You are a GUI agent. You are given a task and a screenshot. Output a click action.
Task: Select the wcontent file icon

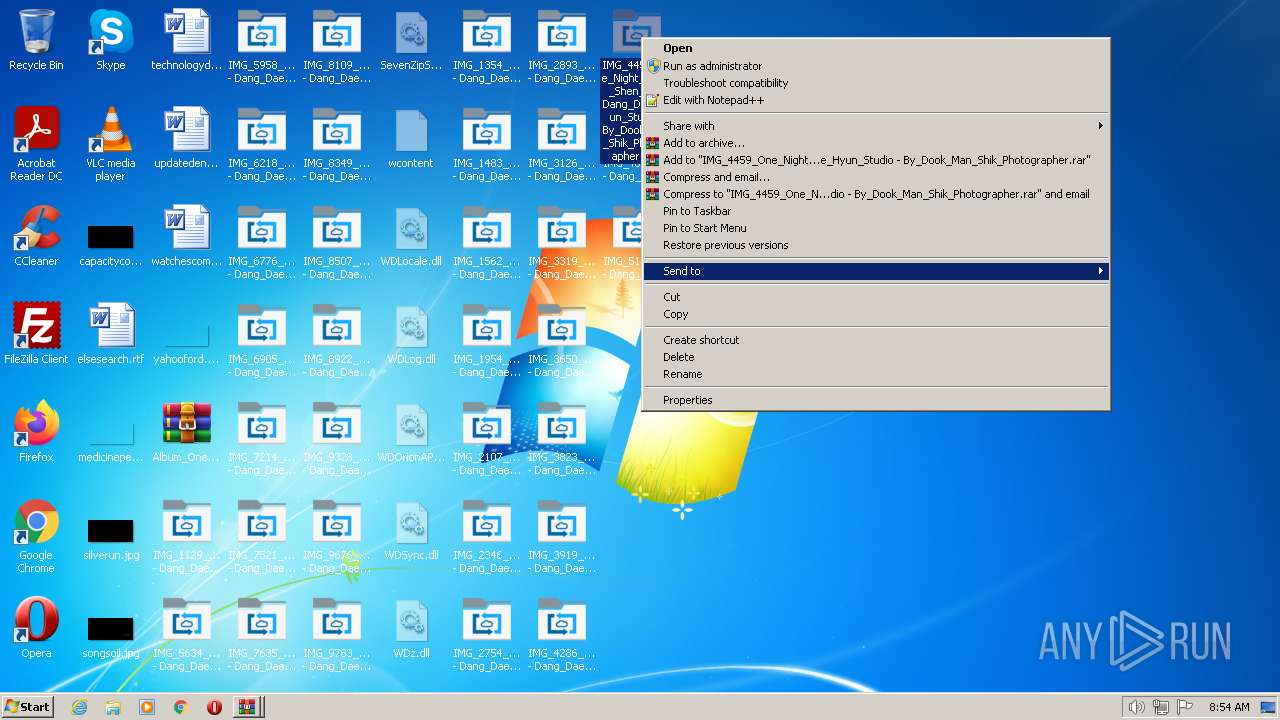[x=411, y=138]
